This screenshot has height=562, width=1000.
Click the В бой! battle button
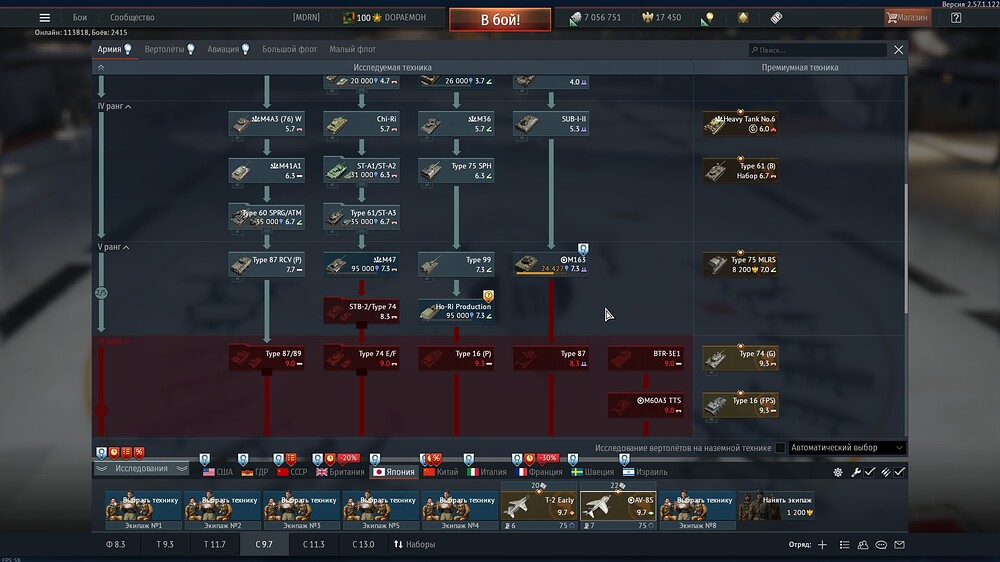(500, 19)
